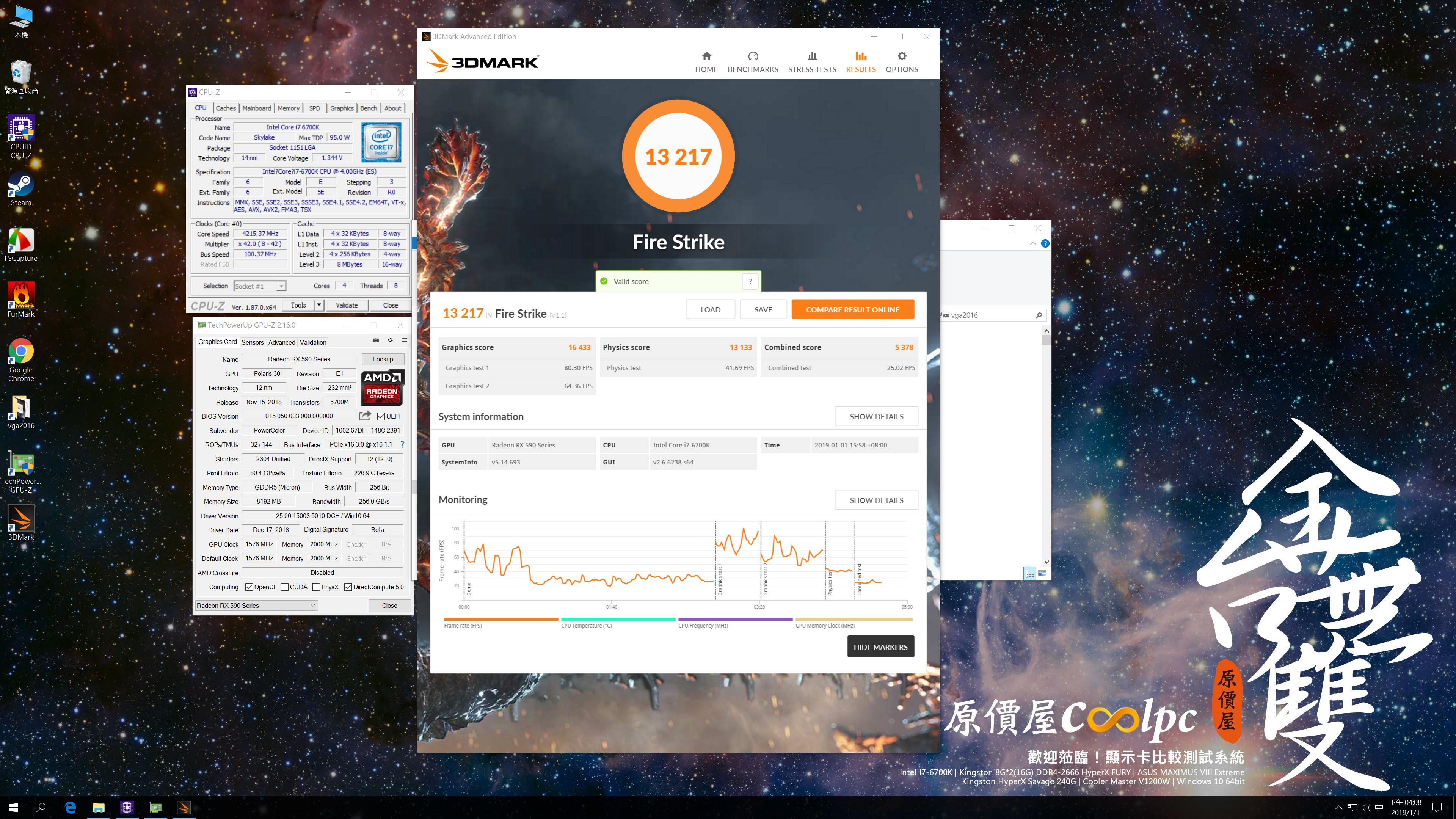1456x819 pixels.
Task: Click the SAVE button in 3DMark
Action: [x=763, y=310]
